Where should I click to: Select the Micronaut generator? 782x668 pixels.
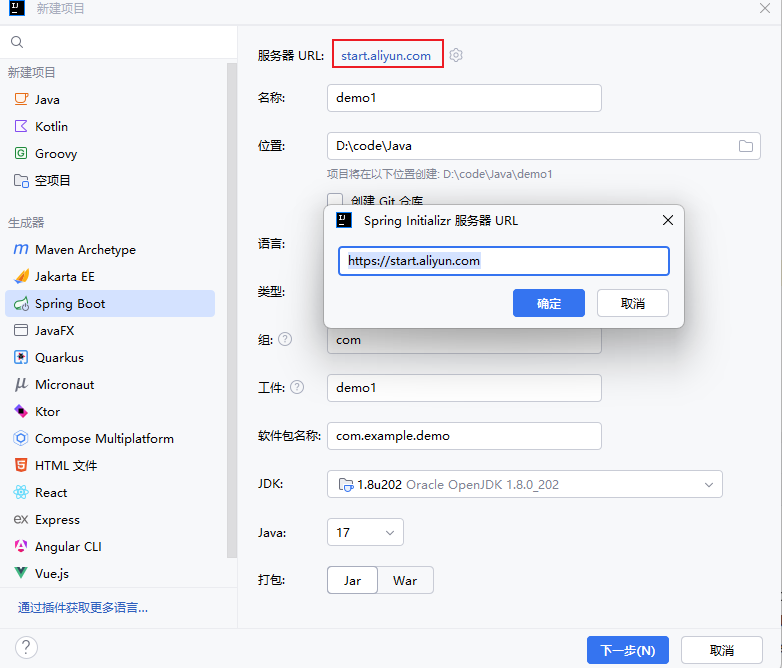coord(110,384)
